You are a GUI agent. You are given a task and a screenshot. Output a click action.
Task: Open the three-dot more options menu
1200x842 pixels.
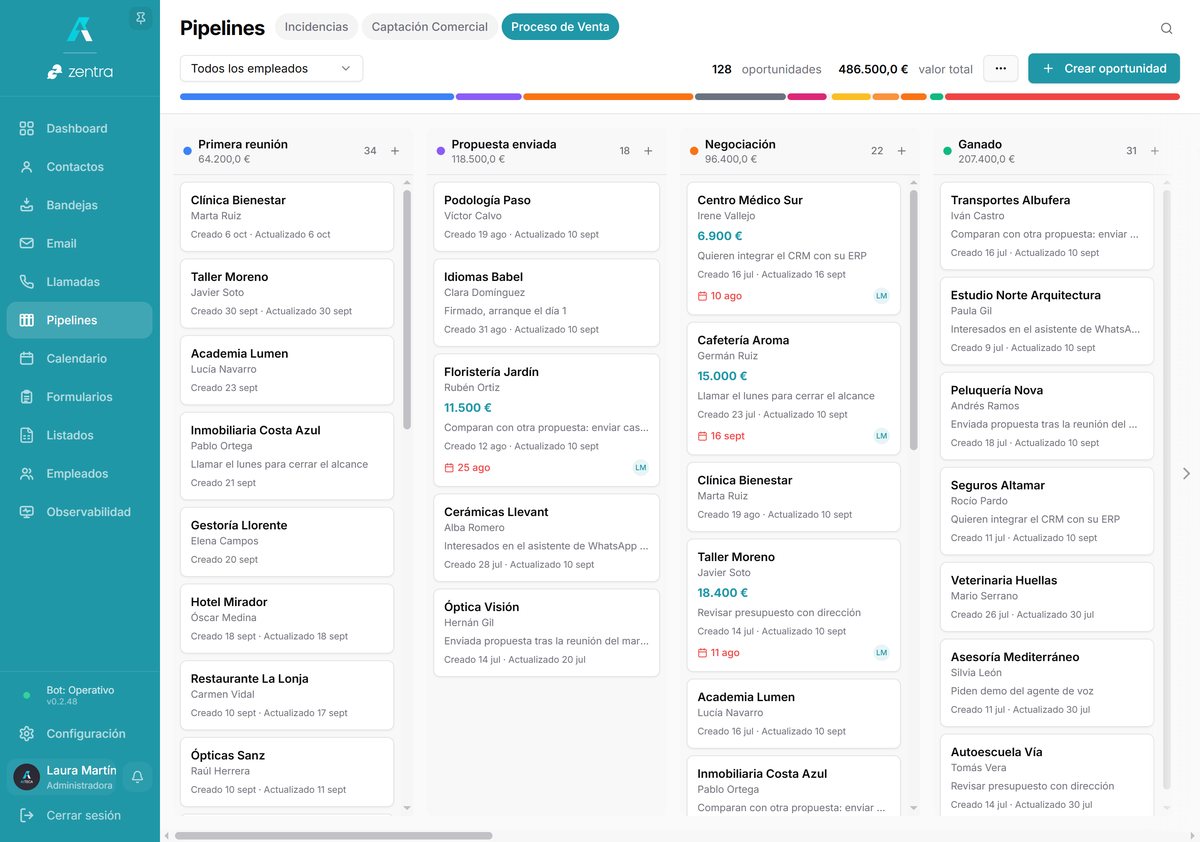click(1001, 68)
